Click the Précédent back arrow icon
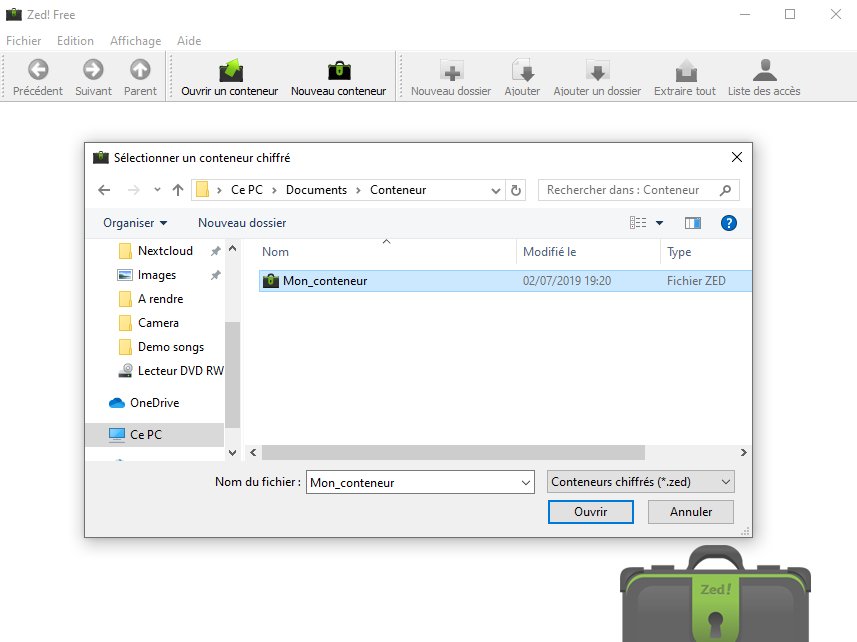Viewport: 857px width, 642px height. [x=38, y=69]
